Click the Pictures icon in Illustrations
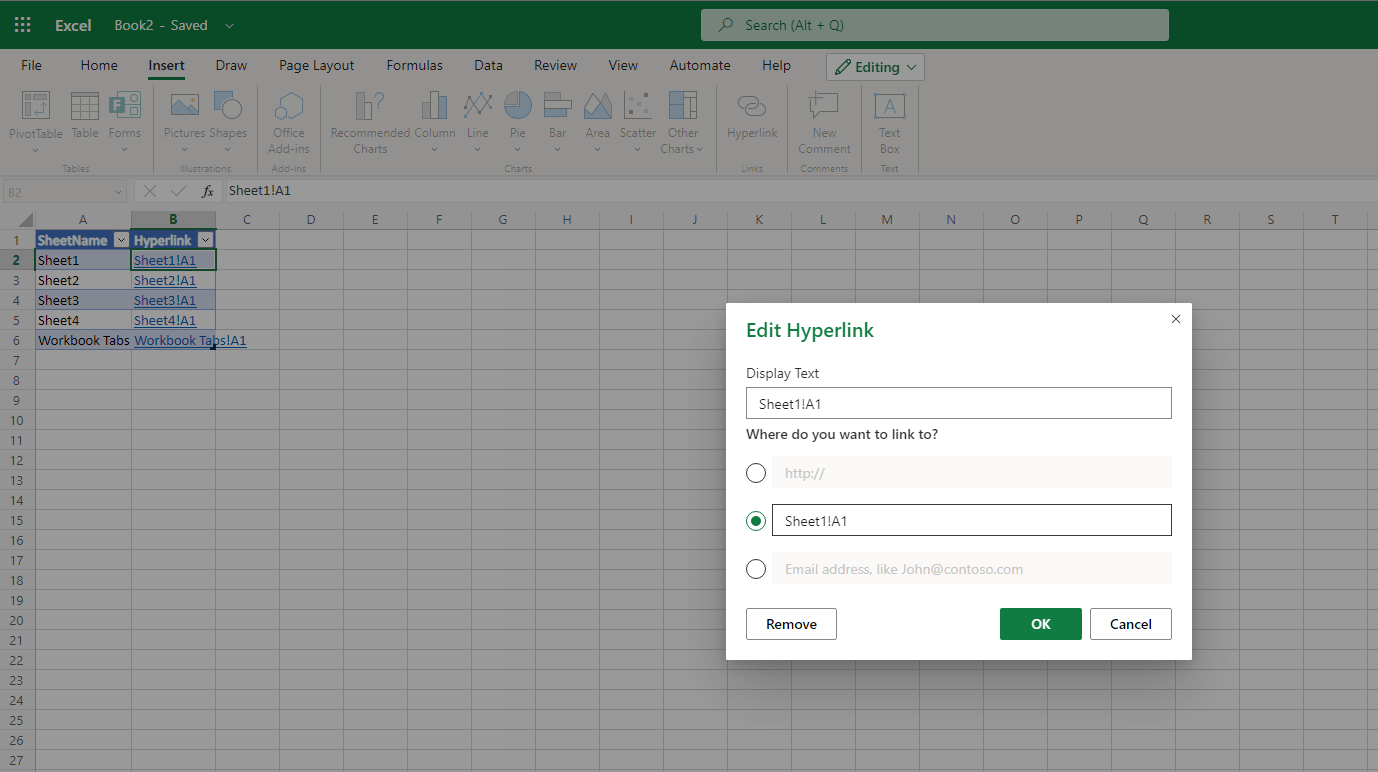Viewport: 1378px width, 772px height. click(184, 106)
